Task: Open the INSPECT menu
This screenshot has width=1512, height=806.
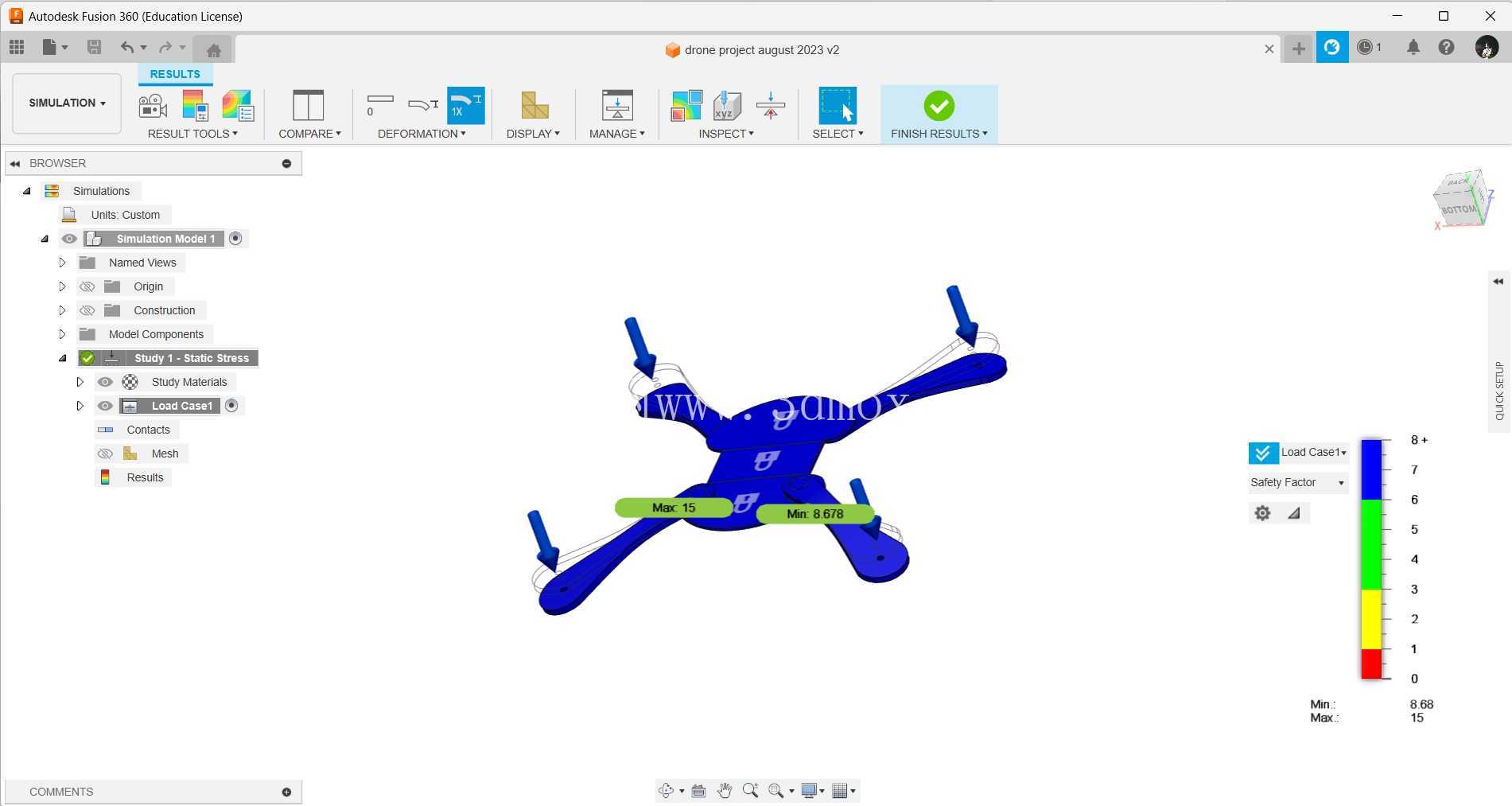Action: (x=726, y=134)
